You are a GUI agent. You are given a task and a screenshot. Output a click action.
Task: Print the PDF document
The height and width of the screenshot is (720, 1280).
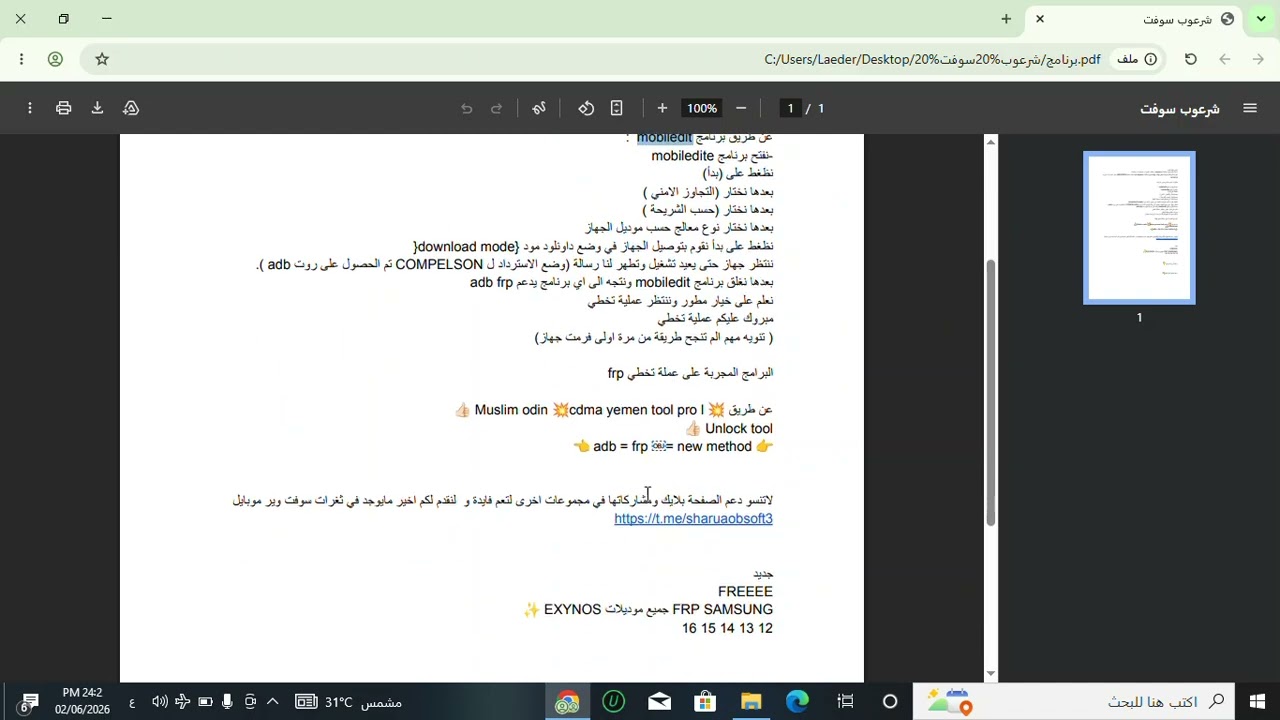click(64, 108)
